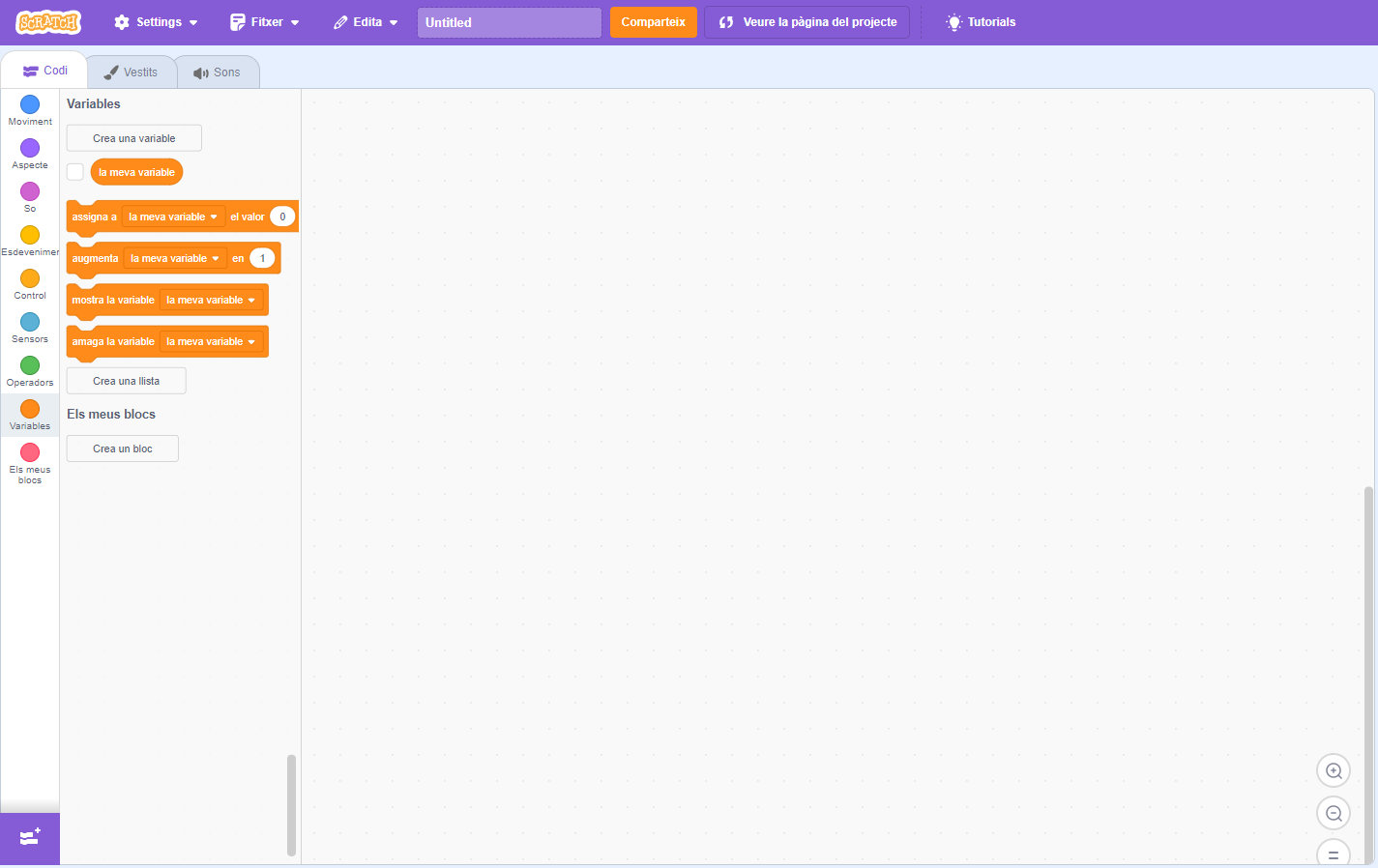This screenshot has height=868, width=1378.
Task: Choose the Aspecte category circle
Action: 30,148
